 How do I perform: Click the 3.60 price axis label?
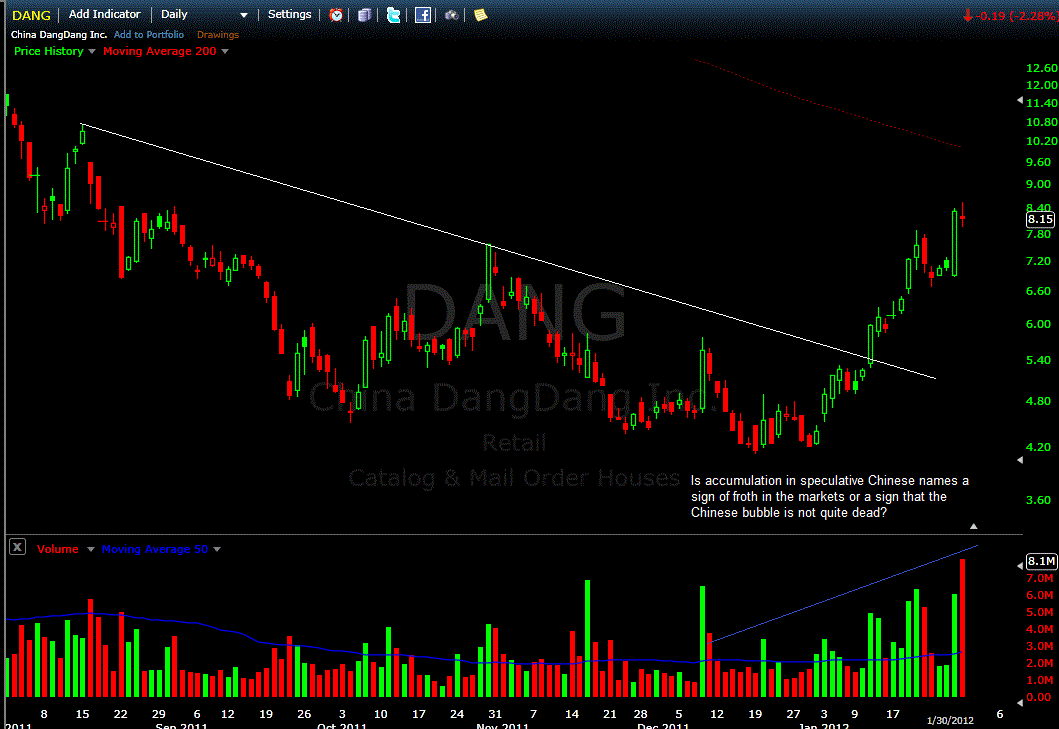point(1039,500)
